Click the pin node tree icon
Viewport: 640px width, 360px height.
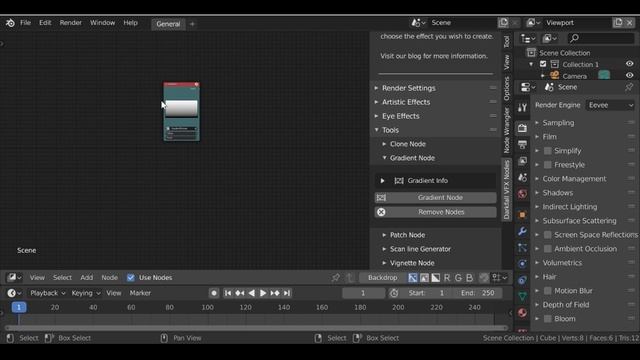click(336, 278)
